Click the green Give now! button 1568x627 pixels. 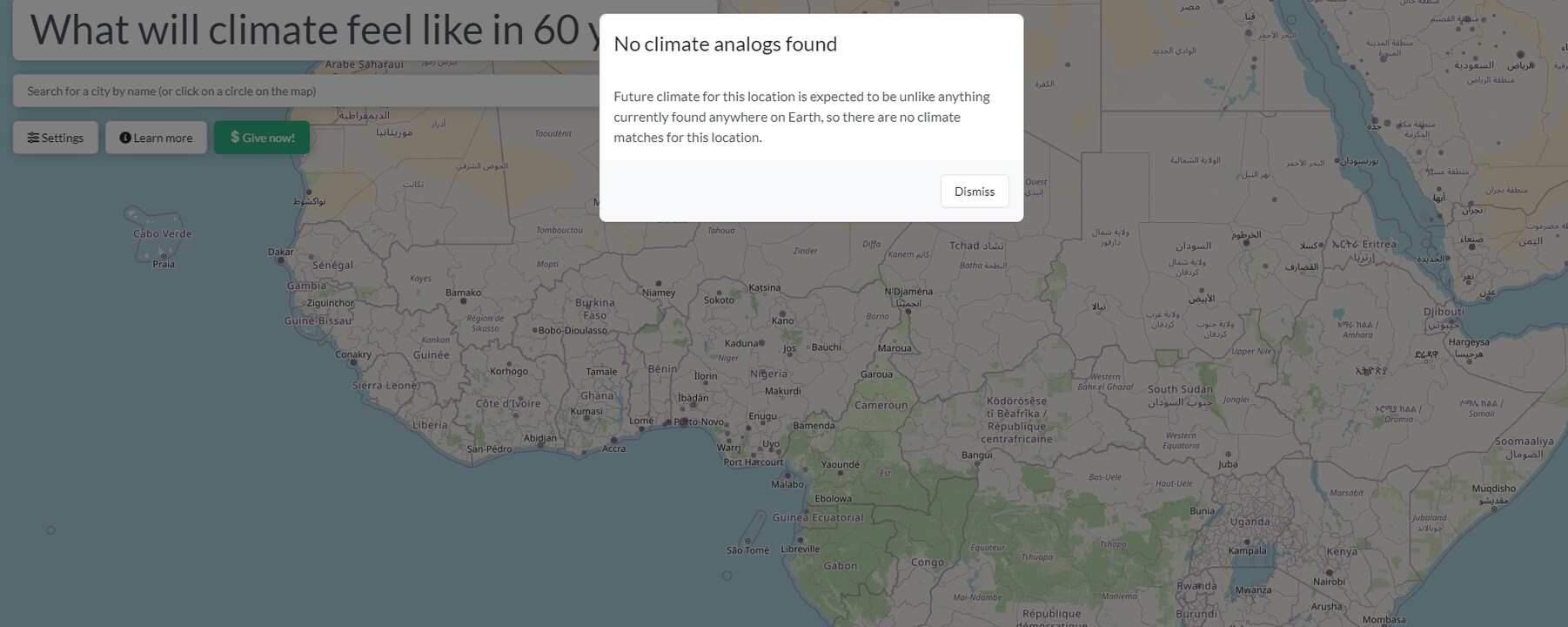pyautogui.click(x=262, y=138)
